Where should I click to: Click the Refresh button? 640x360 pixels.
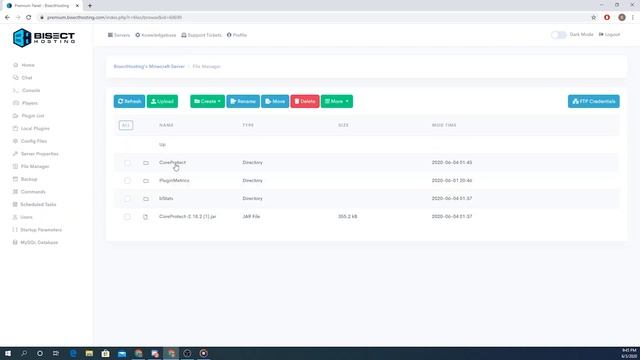pos(129,101)
